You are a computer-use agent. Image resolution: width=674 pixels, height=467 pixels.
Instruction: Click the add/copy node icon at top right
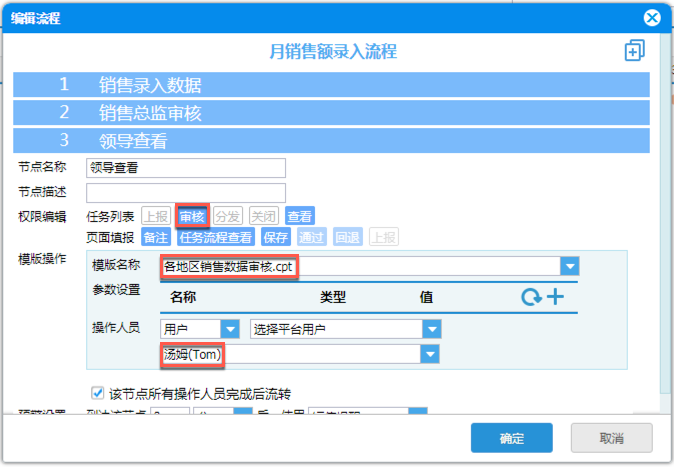[x=634, y=50]
